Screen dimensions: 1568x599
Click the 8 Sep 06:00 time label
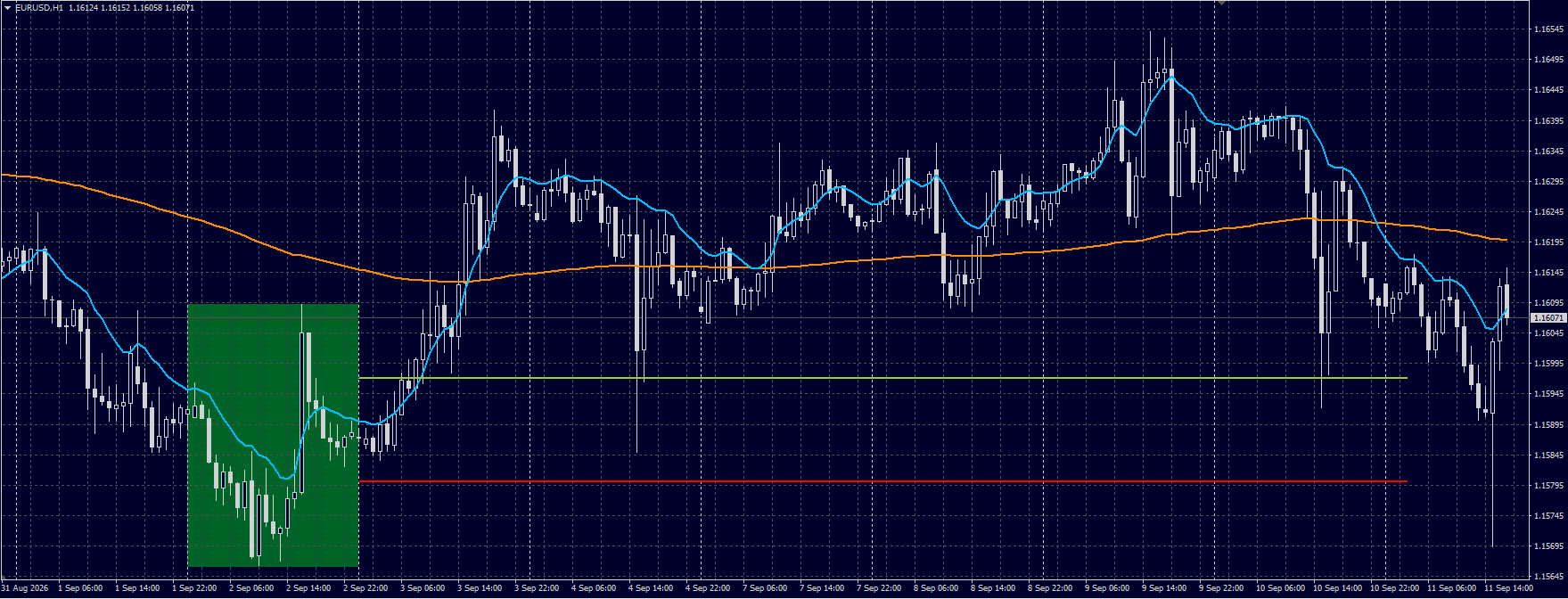[x=936, y=588]
